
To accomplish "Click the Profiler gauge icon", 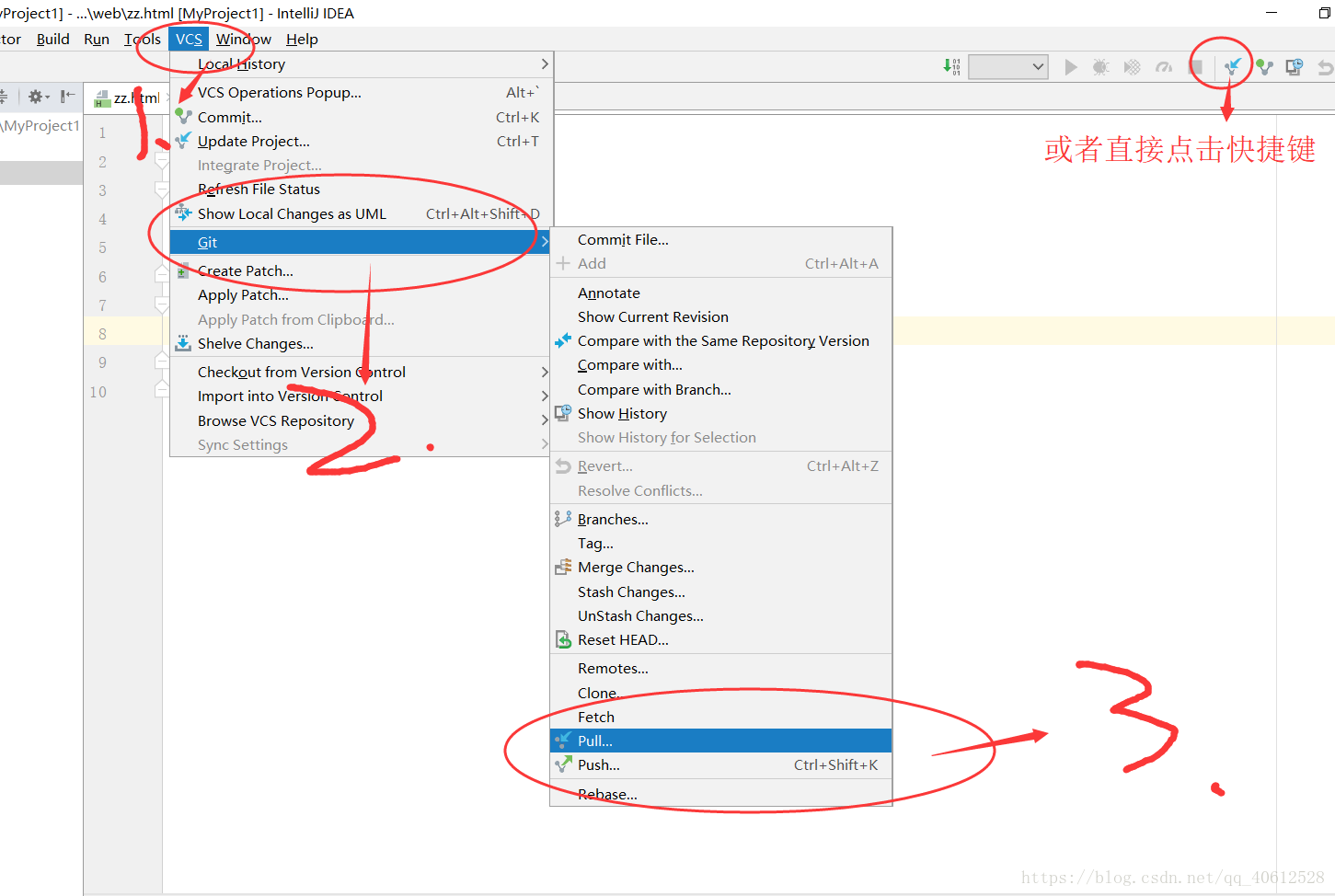I will [1164, 67].
